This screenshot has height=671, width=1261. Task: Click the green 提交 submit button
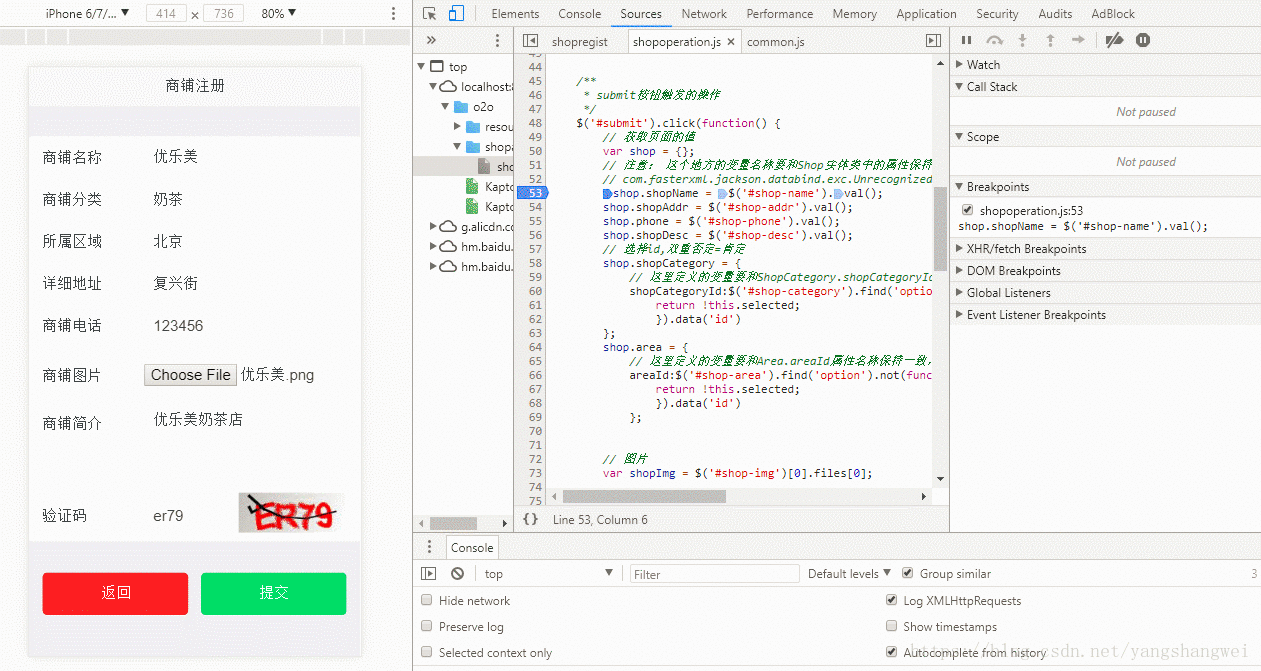(273, 593)
